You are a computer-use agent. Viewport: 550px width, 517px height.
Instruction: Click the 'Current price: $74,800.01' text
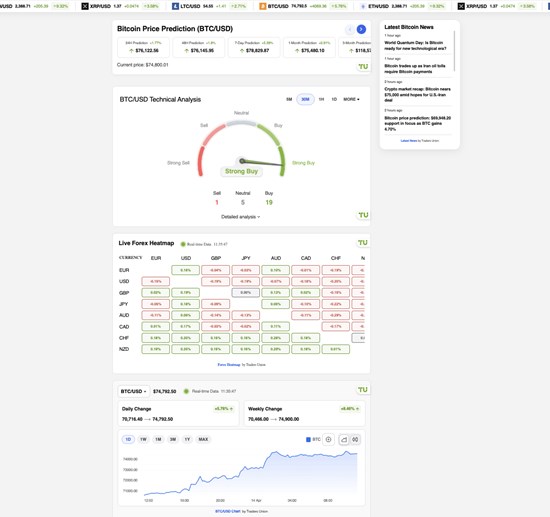pos(142,65)
